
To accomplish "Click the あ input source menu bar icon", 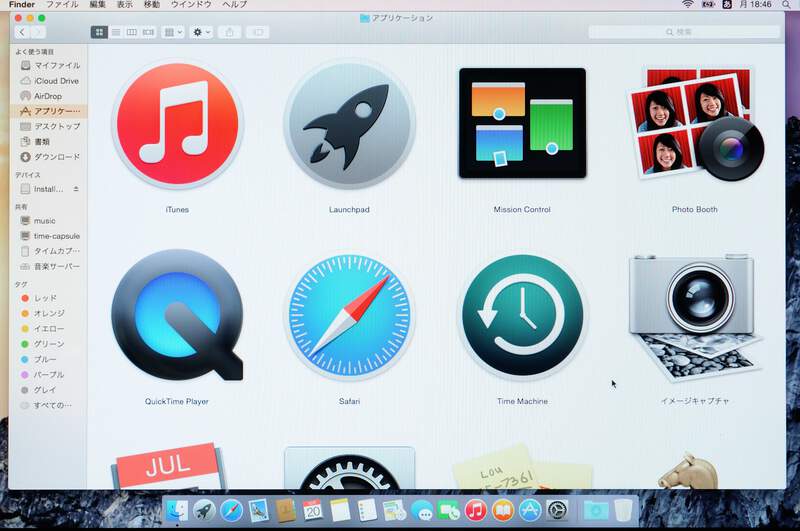I will point(727,4).
